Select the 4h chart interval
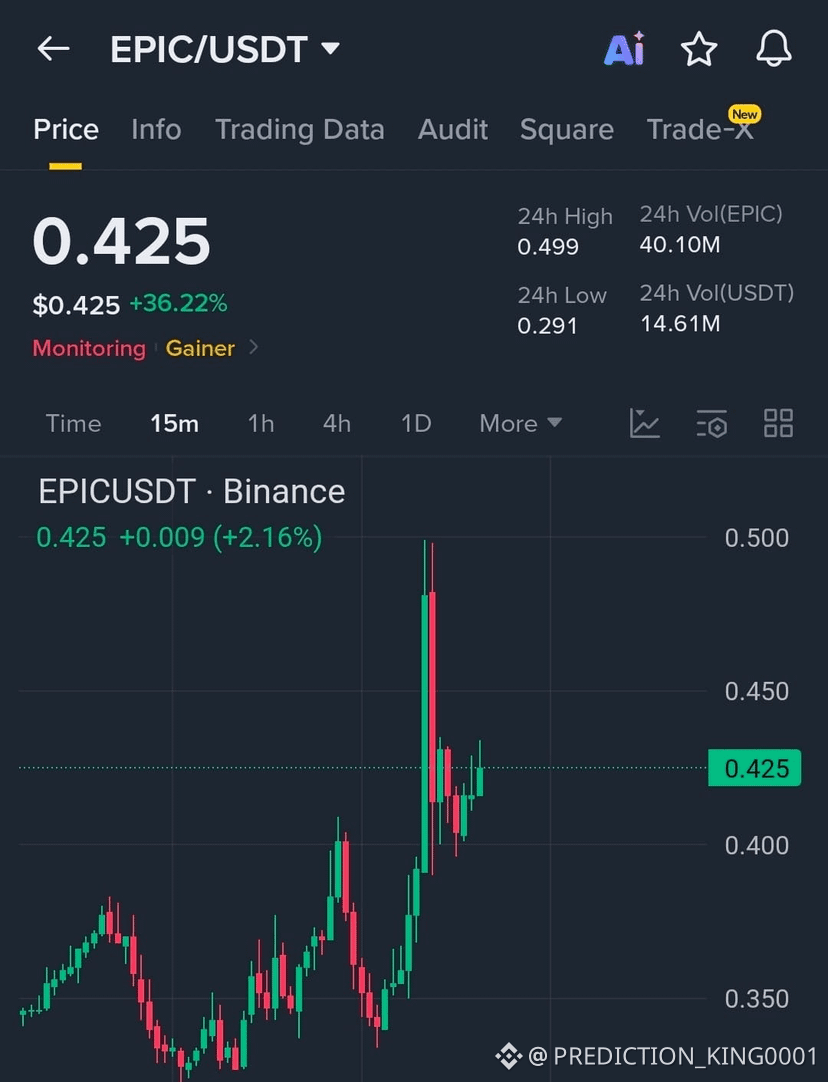 [x=337, y=423]
